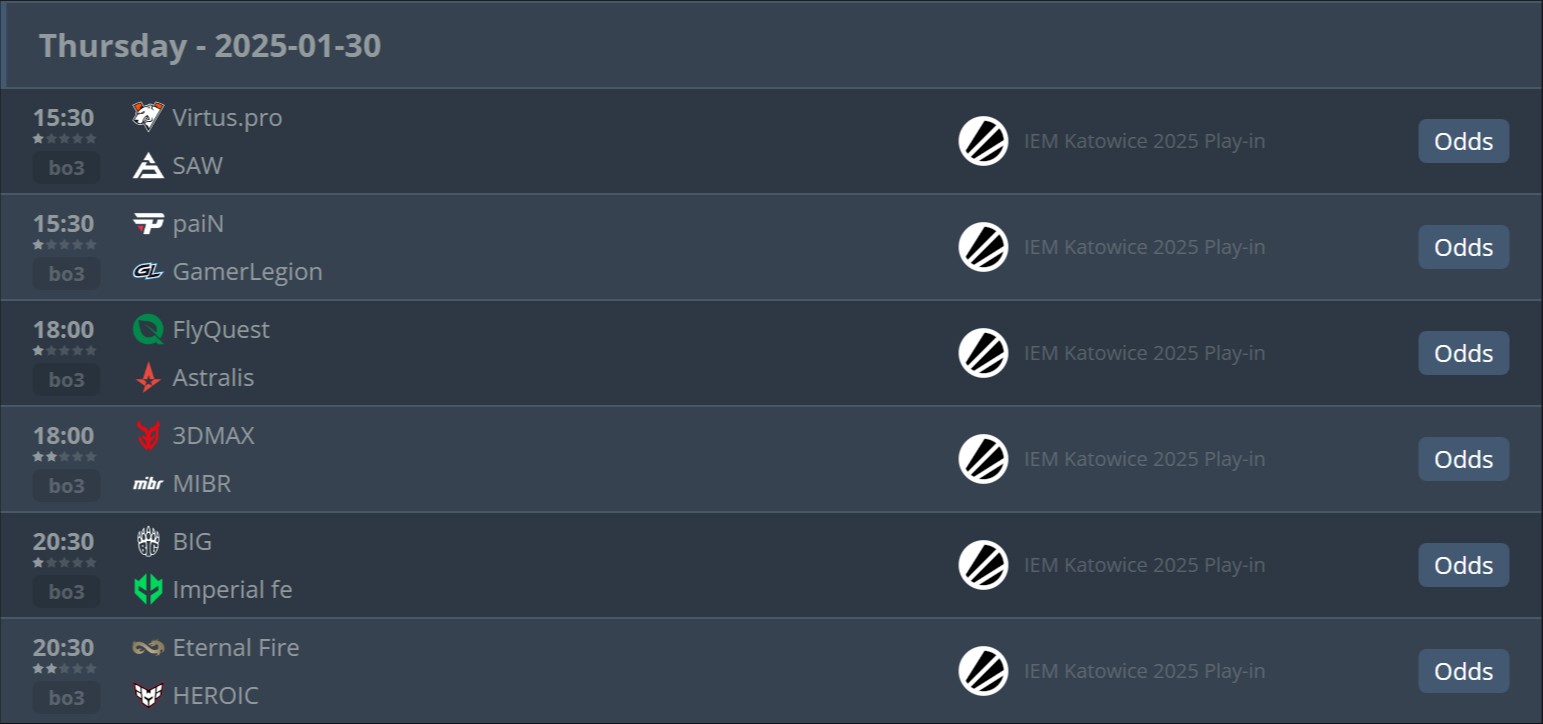Open Odds for Eternal Fire vs HEROIC
The width and height of the screenshot is (1543, 724).
1463,671
